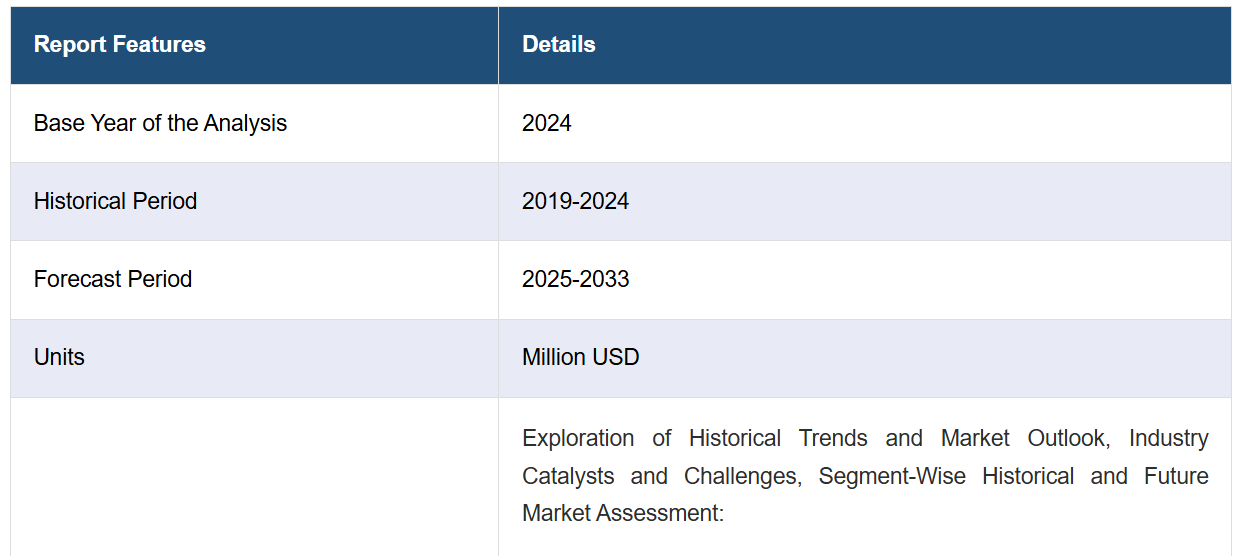Click the word "Exploration" in the description
Screen dimensions: 1239x556
coord(578,438)
